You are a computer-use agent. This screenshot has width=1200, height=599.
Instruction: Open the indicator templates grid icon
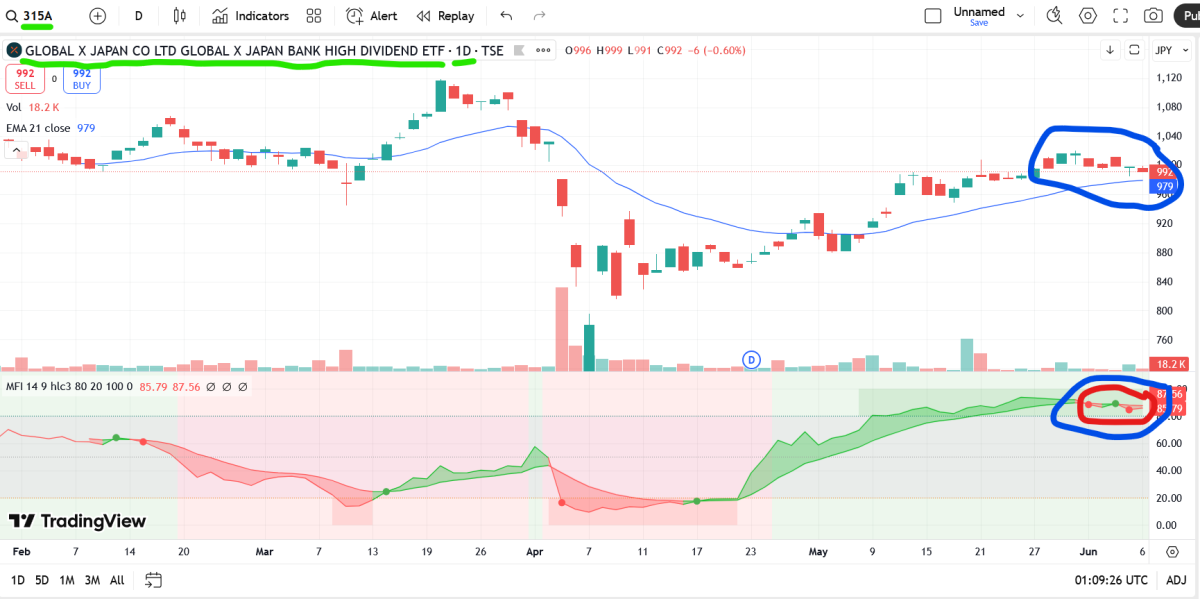pyautogui.click(x=314, y=16)
